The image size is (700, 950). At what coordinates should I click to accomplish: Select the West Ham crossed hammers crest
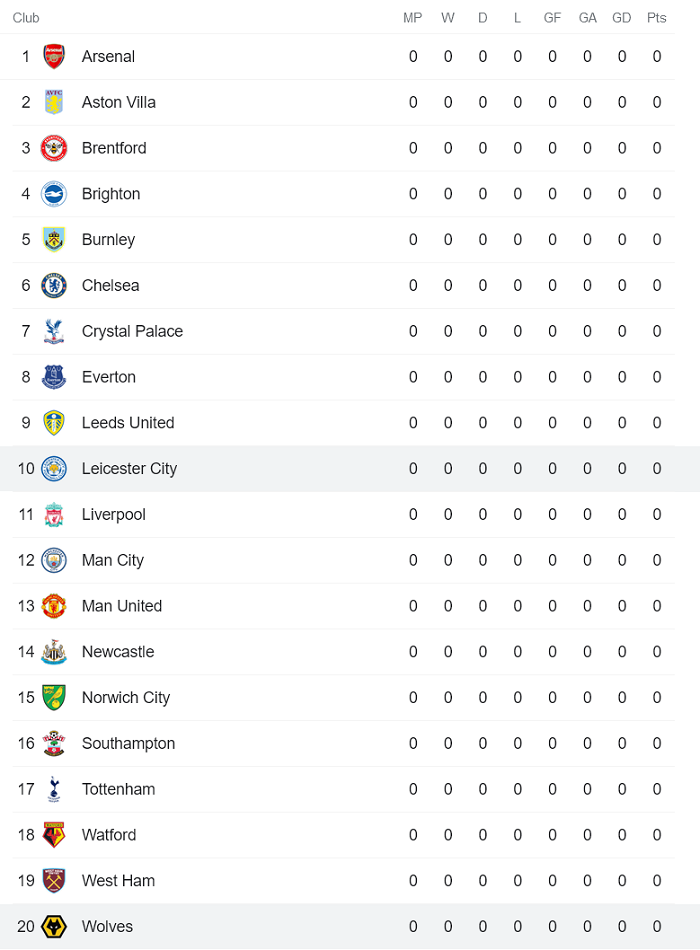point(53,880)
